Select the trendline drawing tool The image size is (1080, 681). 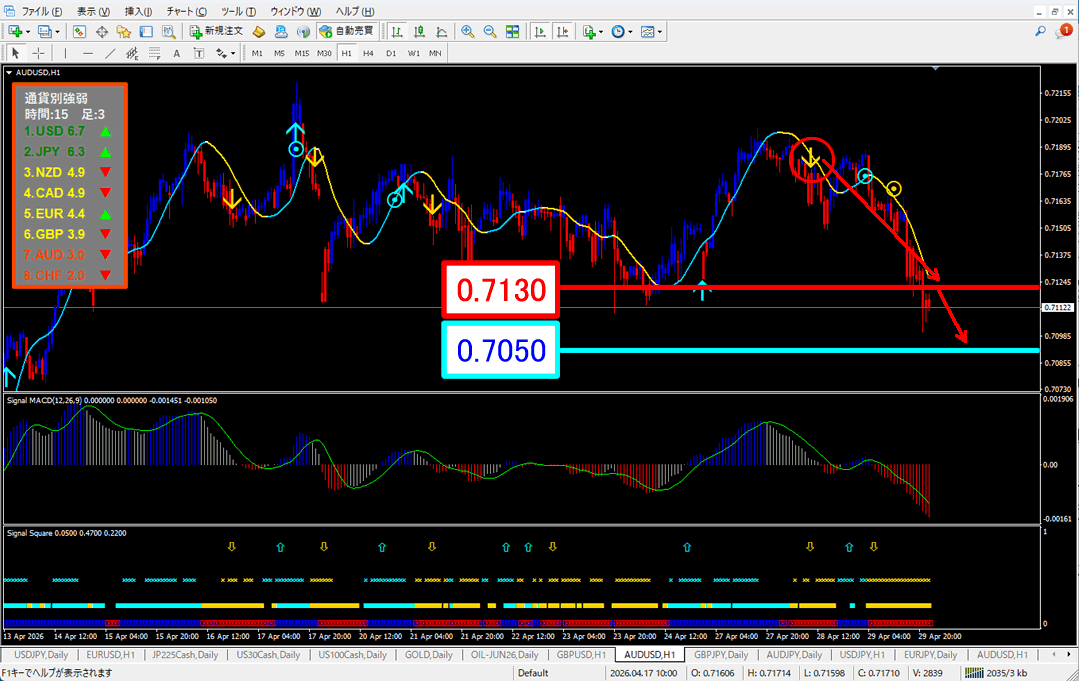(111, 53)
